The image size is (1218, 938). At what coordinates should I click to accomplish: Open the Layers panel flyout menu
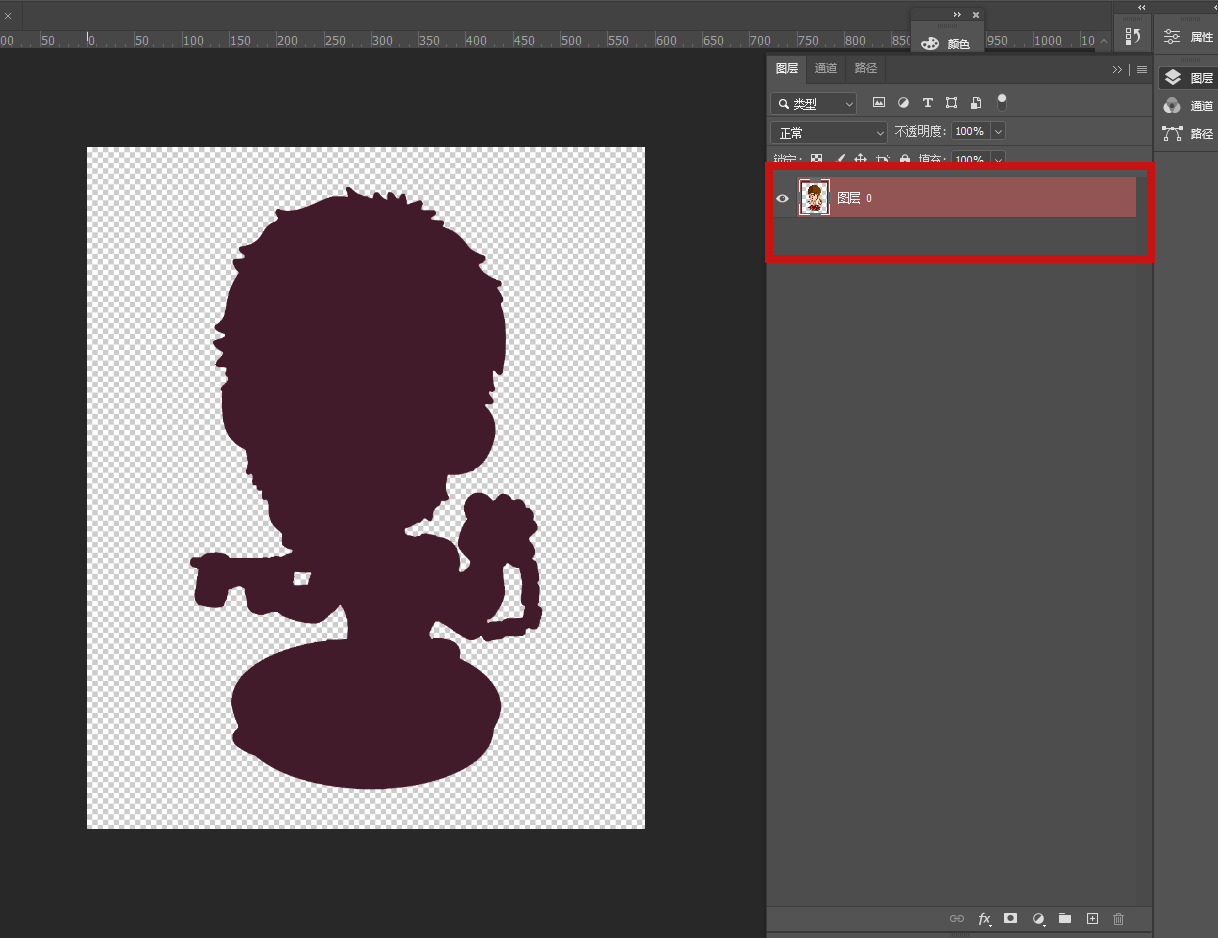pos(1142,70)
